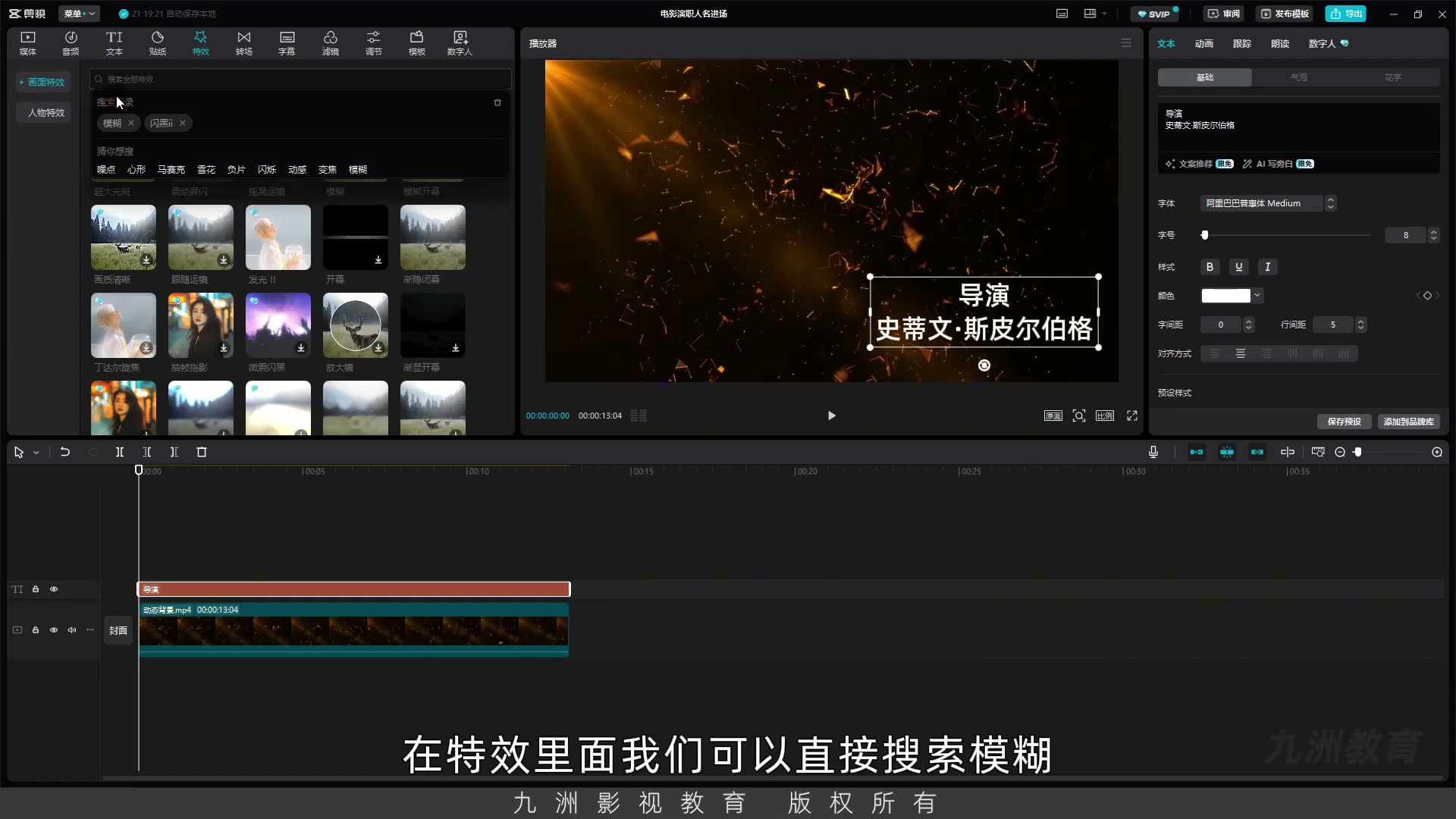Open the 贴纸 stickers panel
Screen dimensions: 1456x819
pos(158,43)
